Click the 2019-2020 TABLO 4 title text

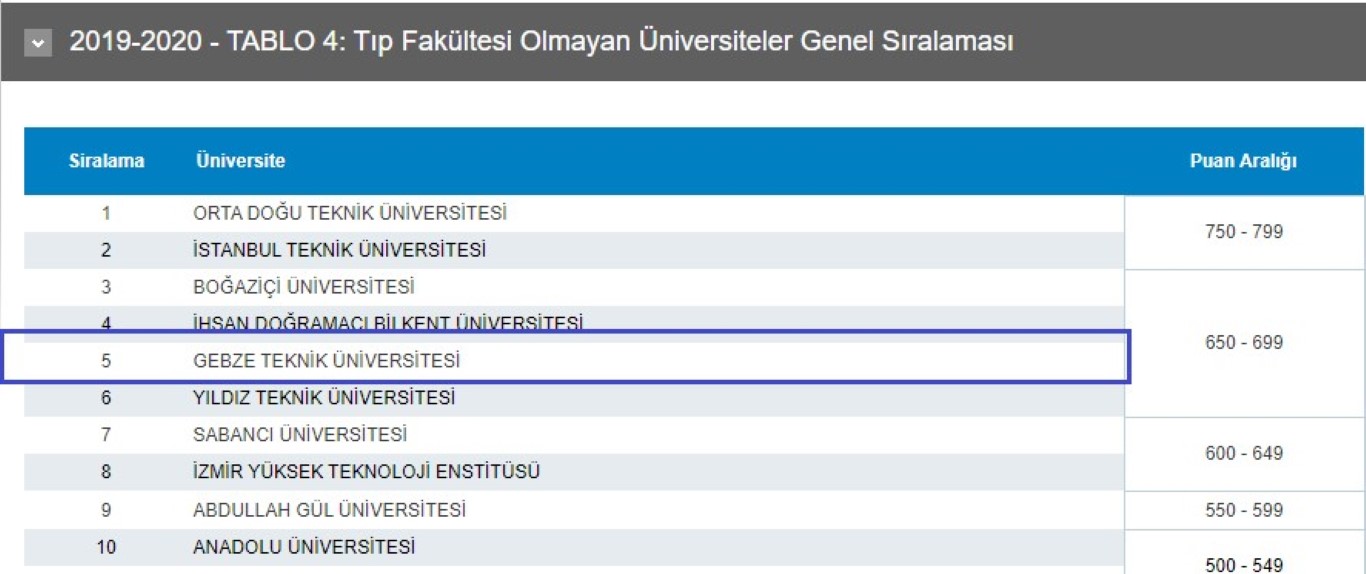541,43
